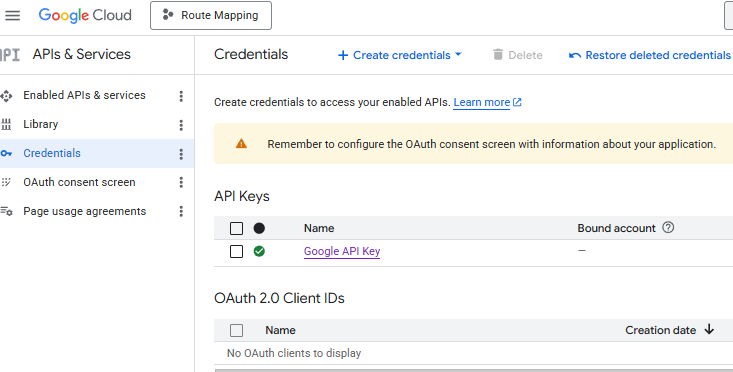The image size is (733, 372).
Task: Click the Creation date sort arrow
Action: 709,329
